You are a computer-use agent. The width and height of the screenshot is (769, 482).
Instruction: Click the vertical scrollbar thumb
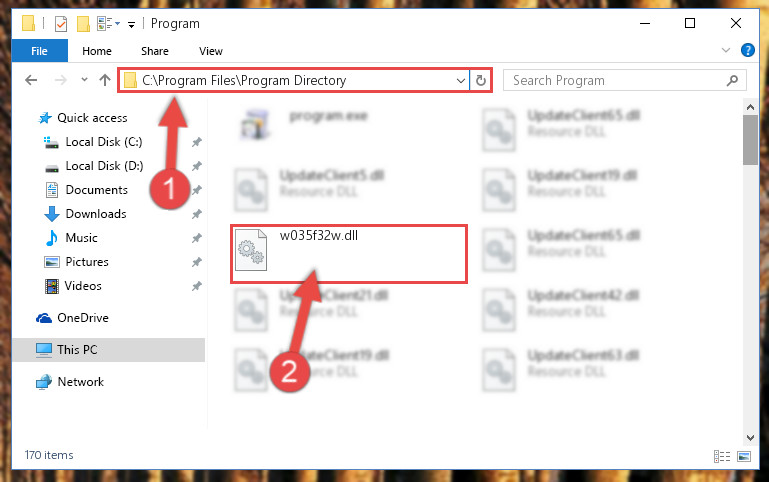[x=750, y=140]
